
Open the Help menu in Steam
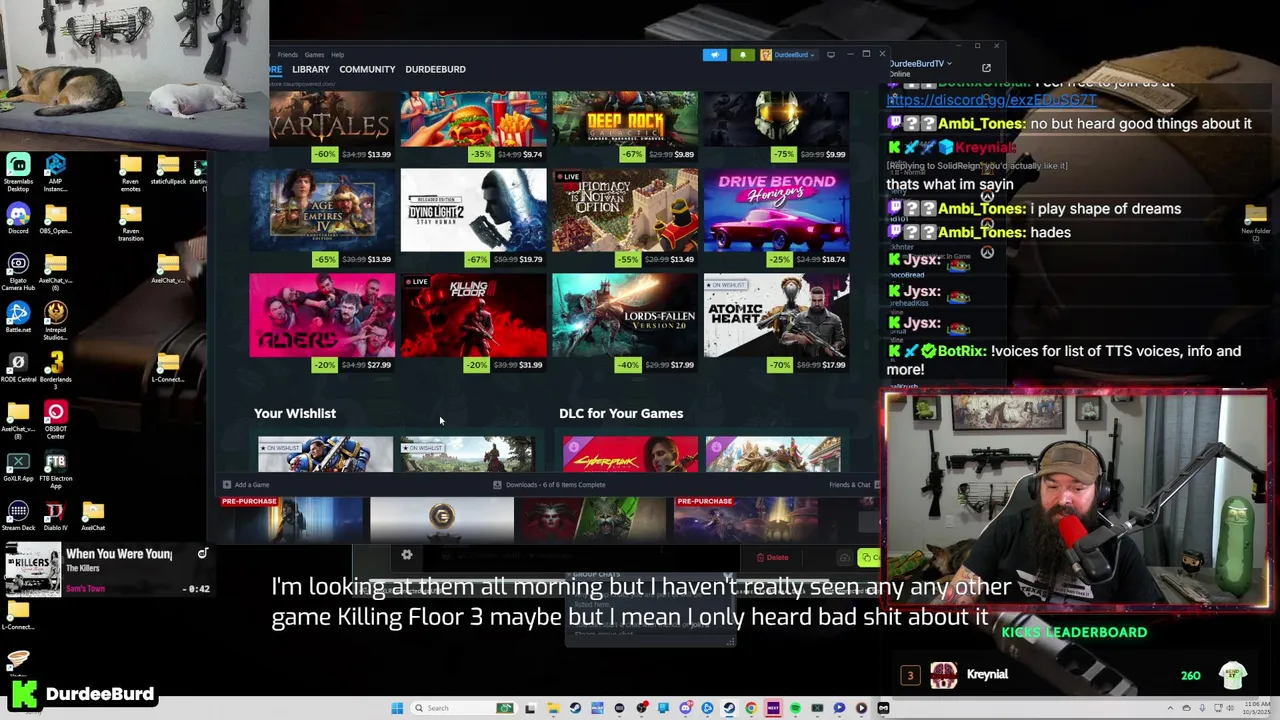point(338,55)
